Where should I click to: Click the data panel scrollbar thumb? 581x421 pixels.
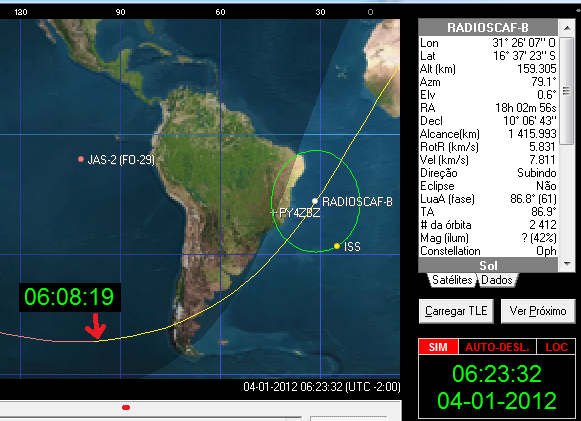pyautogui.click(x=567, y=90)
